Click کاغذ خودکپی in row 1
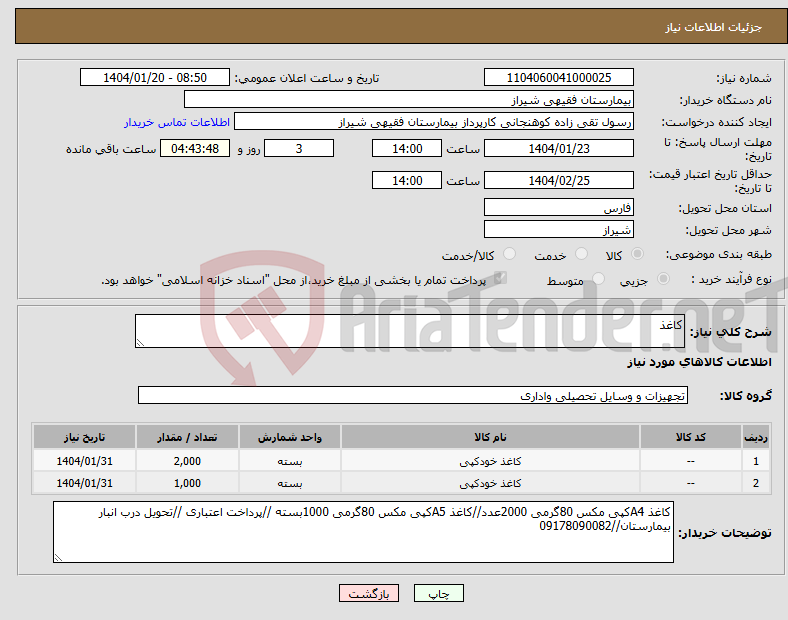Image resolution: width=788 pixels, height=620 pixels. click(490, 461)
